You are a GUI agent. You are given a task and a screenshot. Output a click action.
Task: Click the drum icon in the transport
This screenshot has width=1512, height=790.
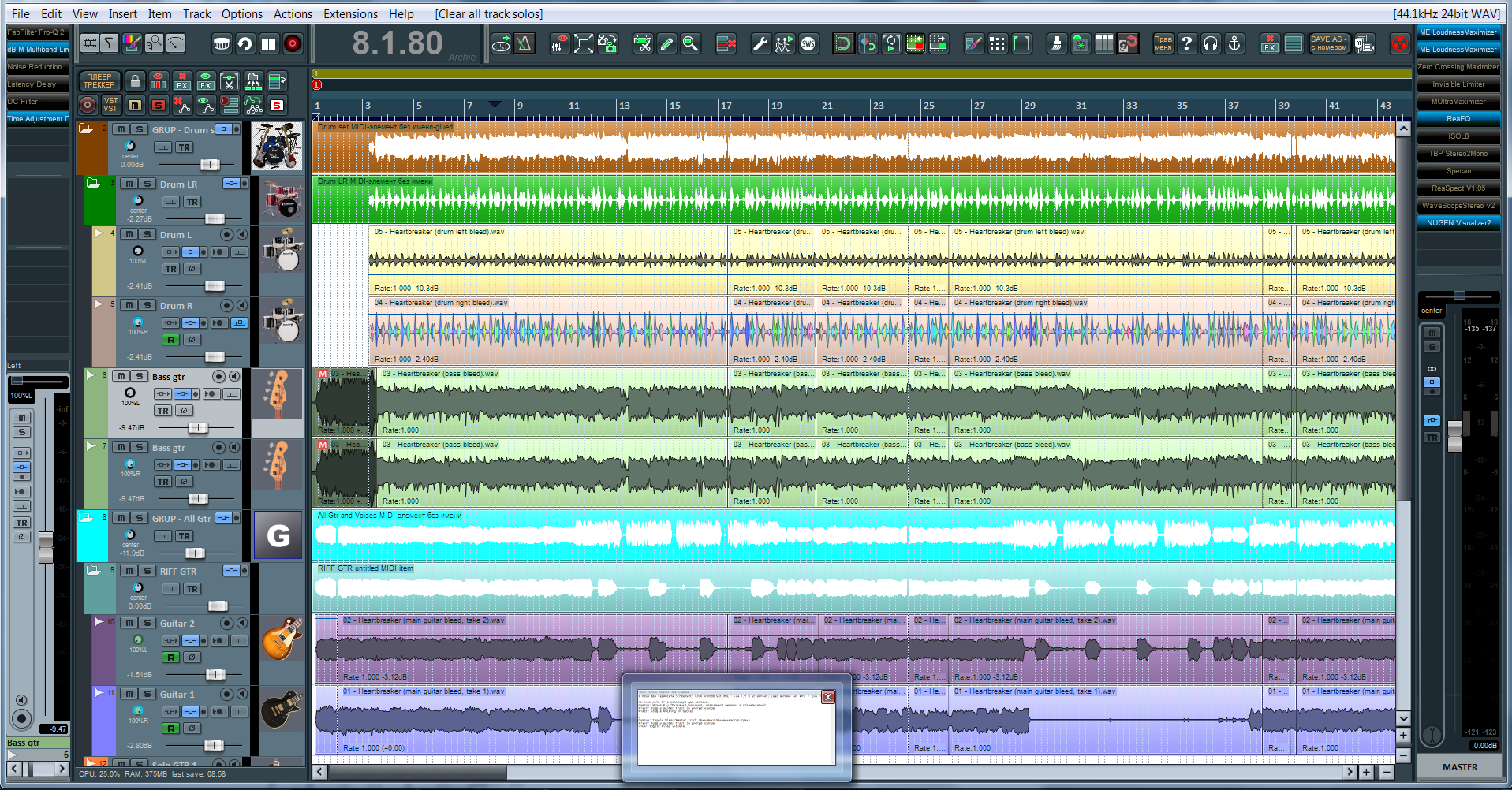[x=222, y=43]
